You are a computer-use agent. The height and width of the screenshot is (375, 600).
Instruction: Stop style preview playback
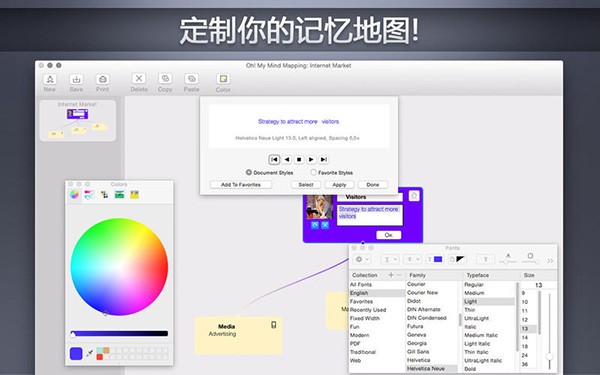[299, 160]
